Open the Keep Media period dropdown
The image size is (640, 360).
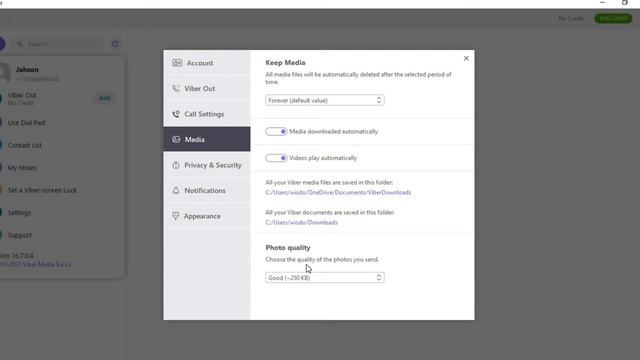pos(324,100)
